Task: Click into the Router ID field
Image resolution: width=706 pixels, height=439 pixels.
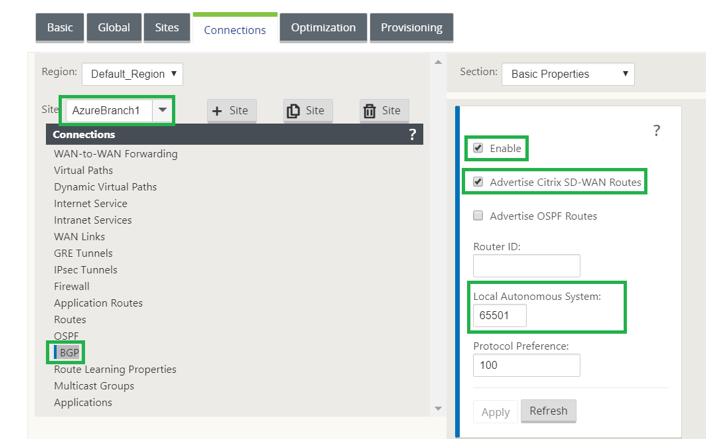Action: 526,266
